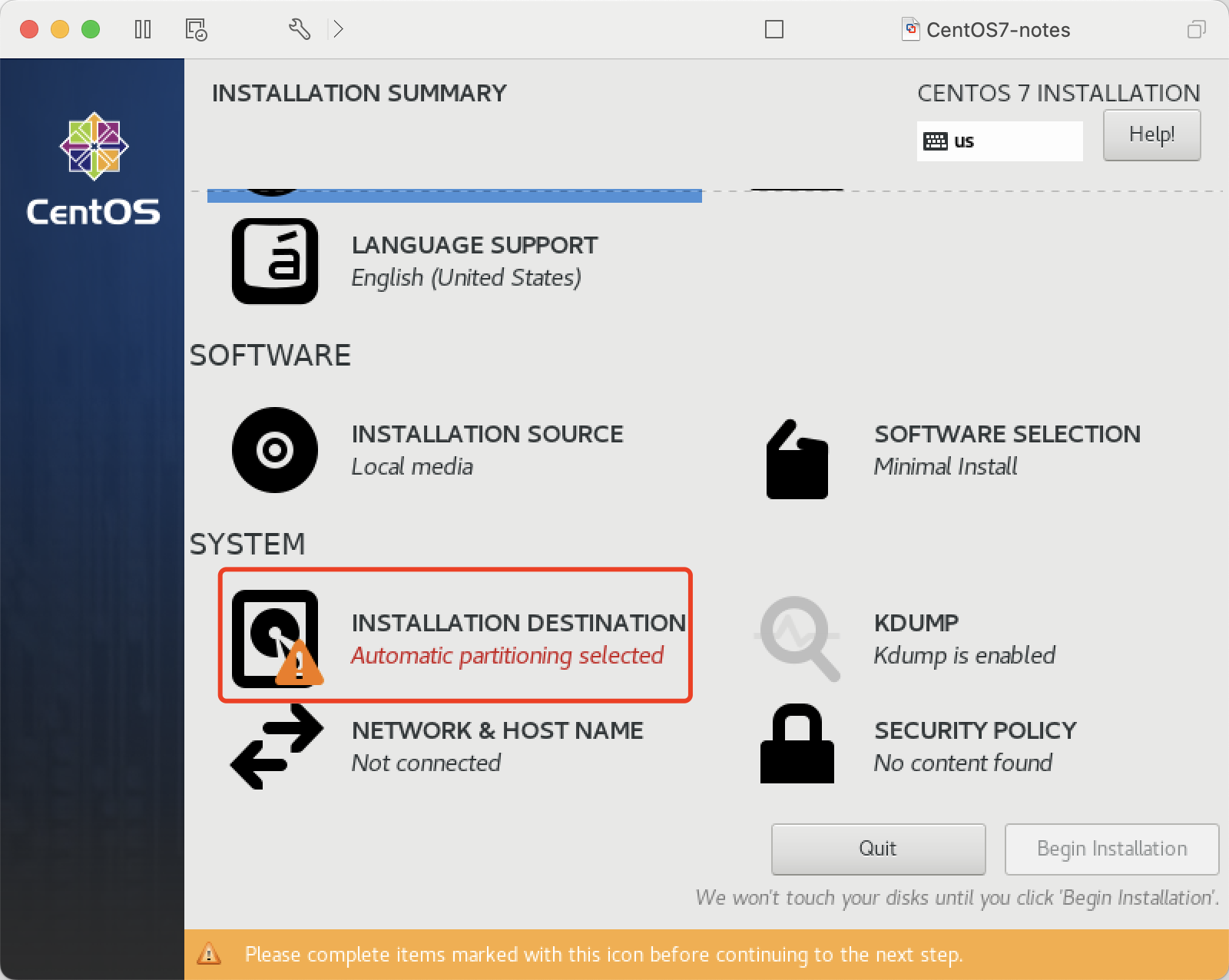Click the warning icon in orange bar
This screenshot has width=1229, height=980.
point(209,954)
